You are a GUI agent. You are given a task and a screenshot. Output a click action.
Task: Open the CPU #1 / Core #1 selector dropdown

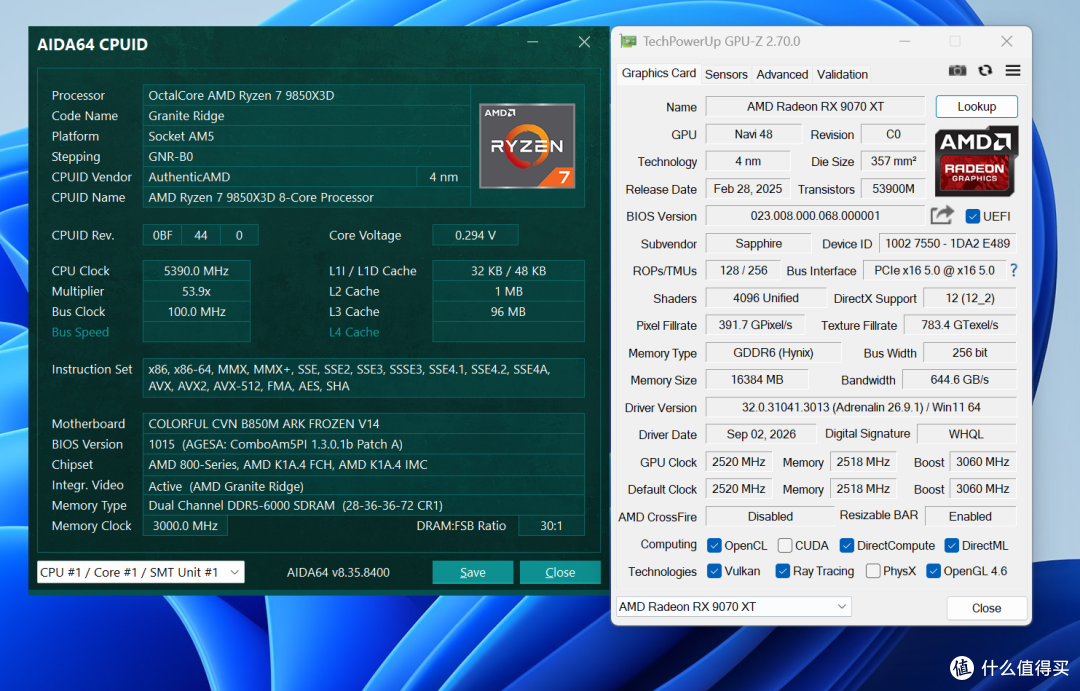pyautogui.click(x=141, y=573)
